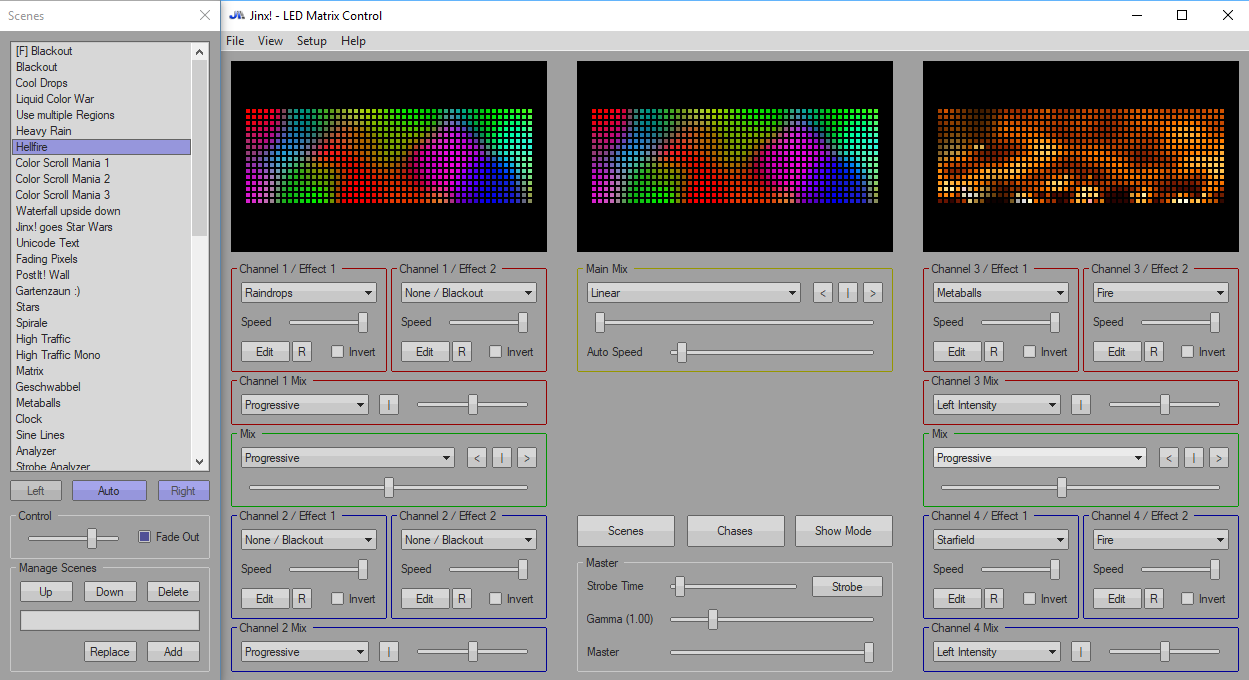
Task: Open the Setup menu
Action: pyautogui.click(x=312, y=41)
